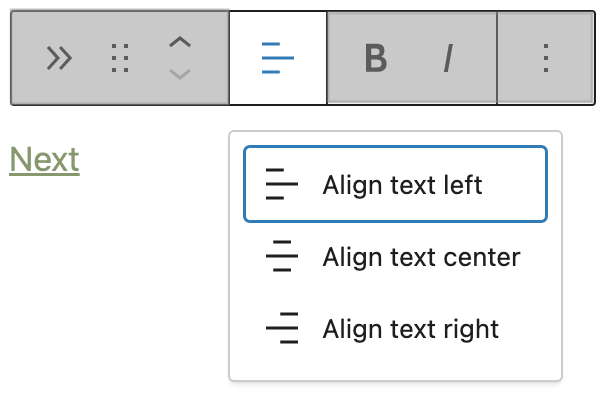Click the "Align text center" label text
Viewport: 604px width, 400px height.
click(x=421, y=257)
